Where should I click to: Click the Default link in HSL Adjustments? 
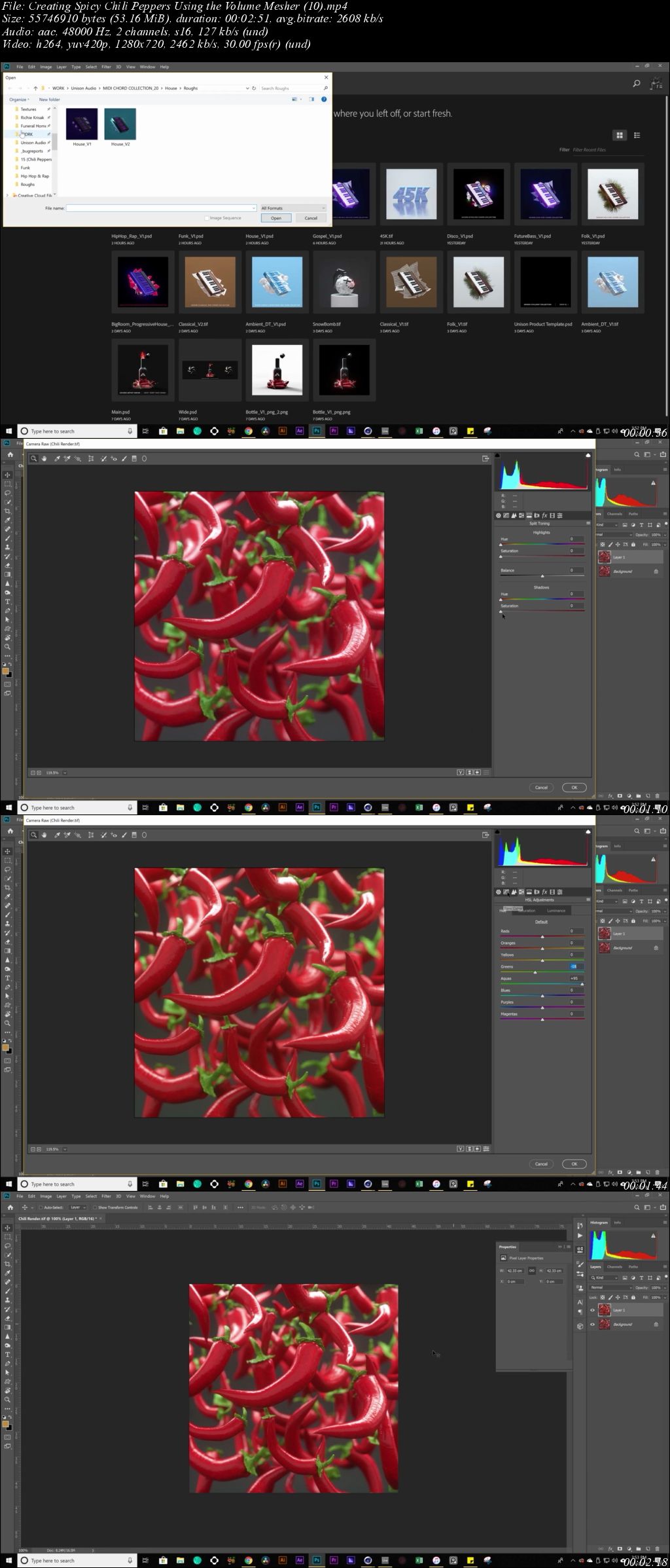click(541, 922)
